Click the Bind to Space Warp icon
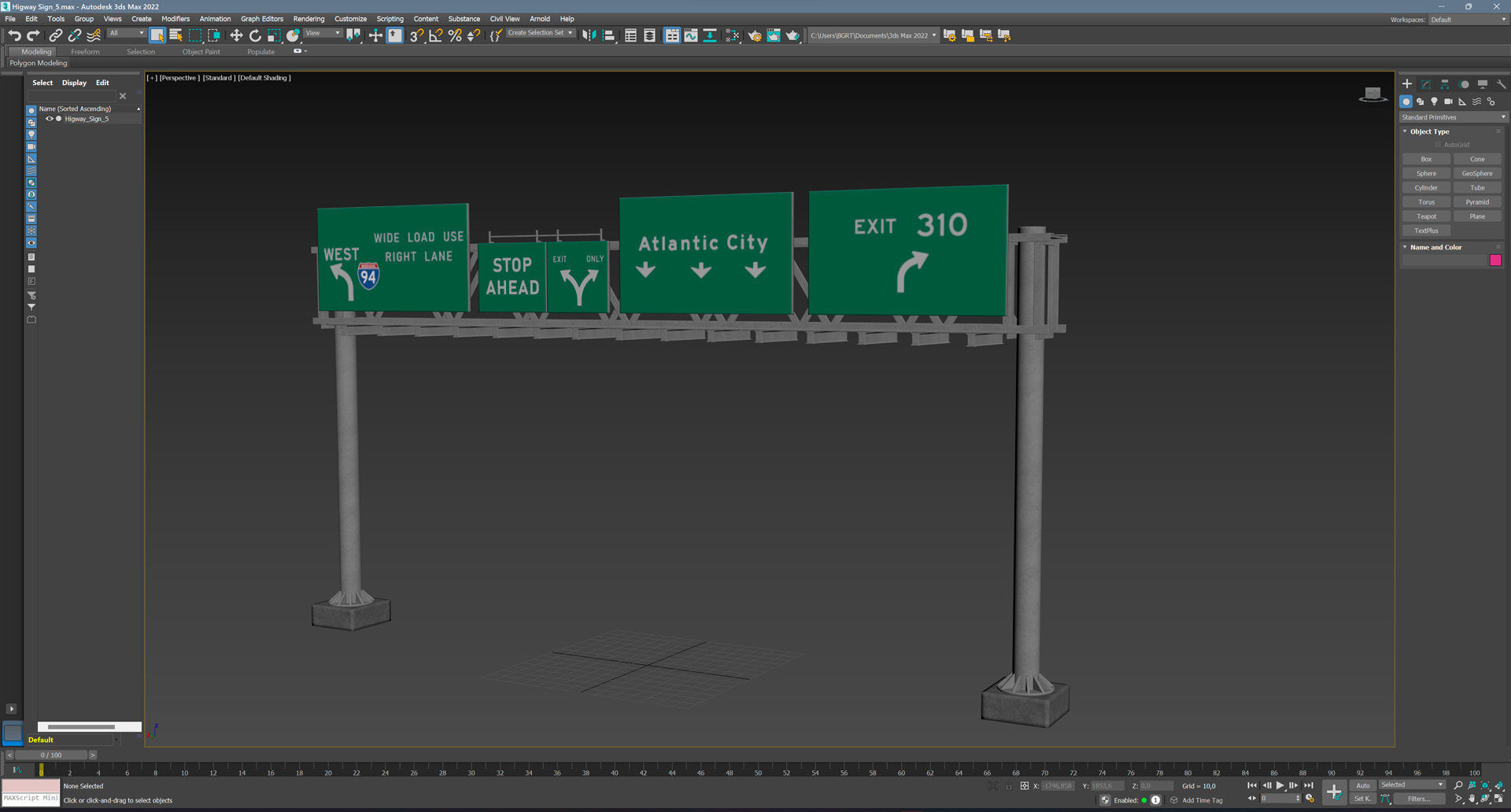1511x812 pixels. click(94, 35)
